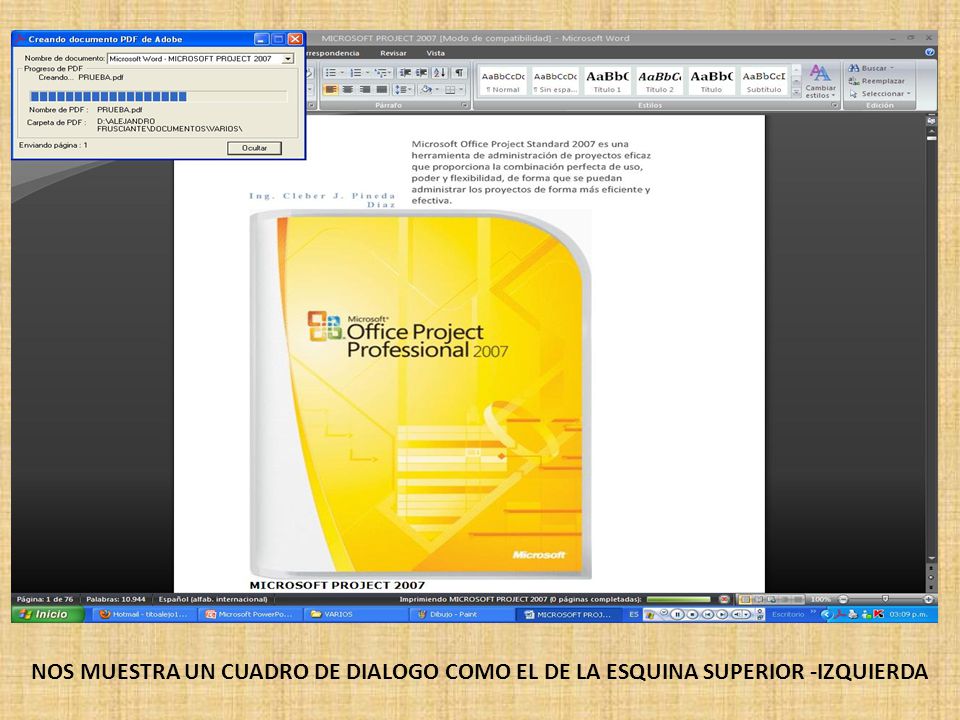
Task: Click the shading paint bucket icon
Action: pyautogui.click(x=426, y=89)
